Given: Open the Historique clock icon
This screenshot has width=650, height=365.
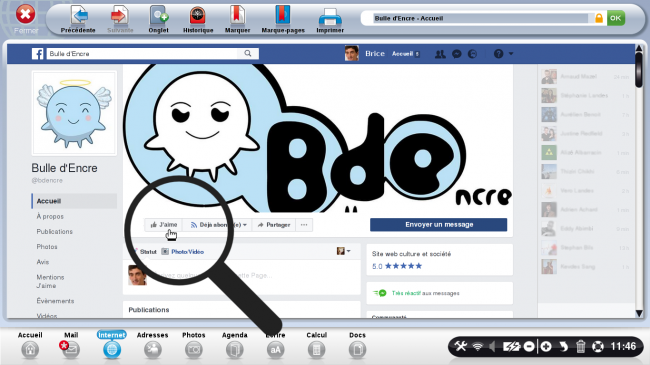Looking at the screenshot, I should (x=198, y=16).
